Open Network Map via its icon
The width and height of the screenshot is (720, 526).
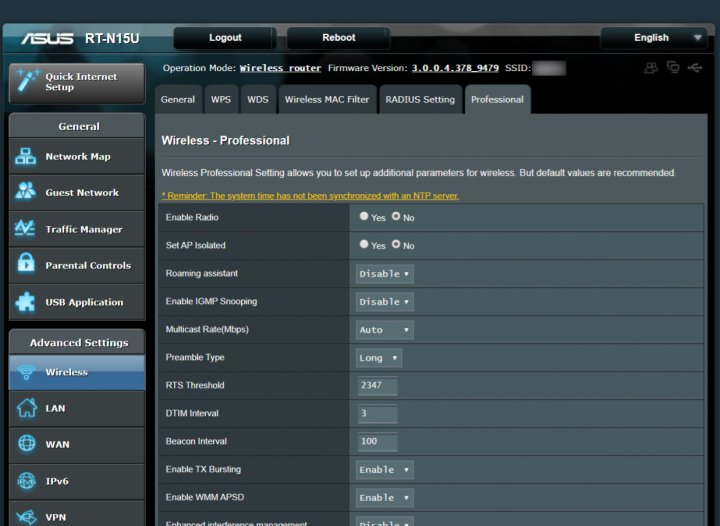click(x=26, y=156)
